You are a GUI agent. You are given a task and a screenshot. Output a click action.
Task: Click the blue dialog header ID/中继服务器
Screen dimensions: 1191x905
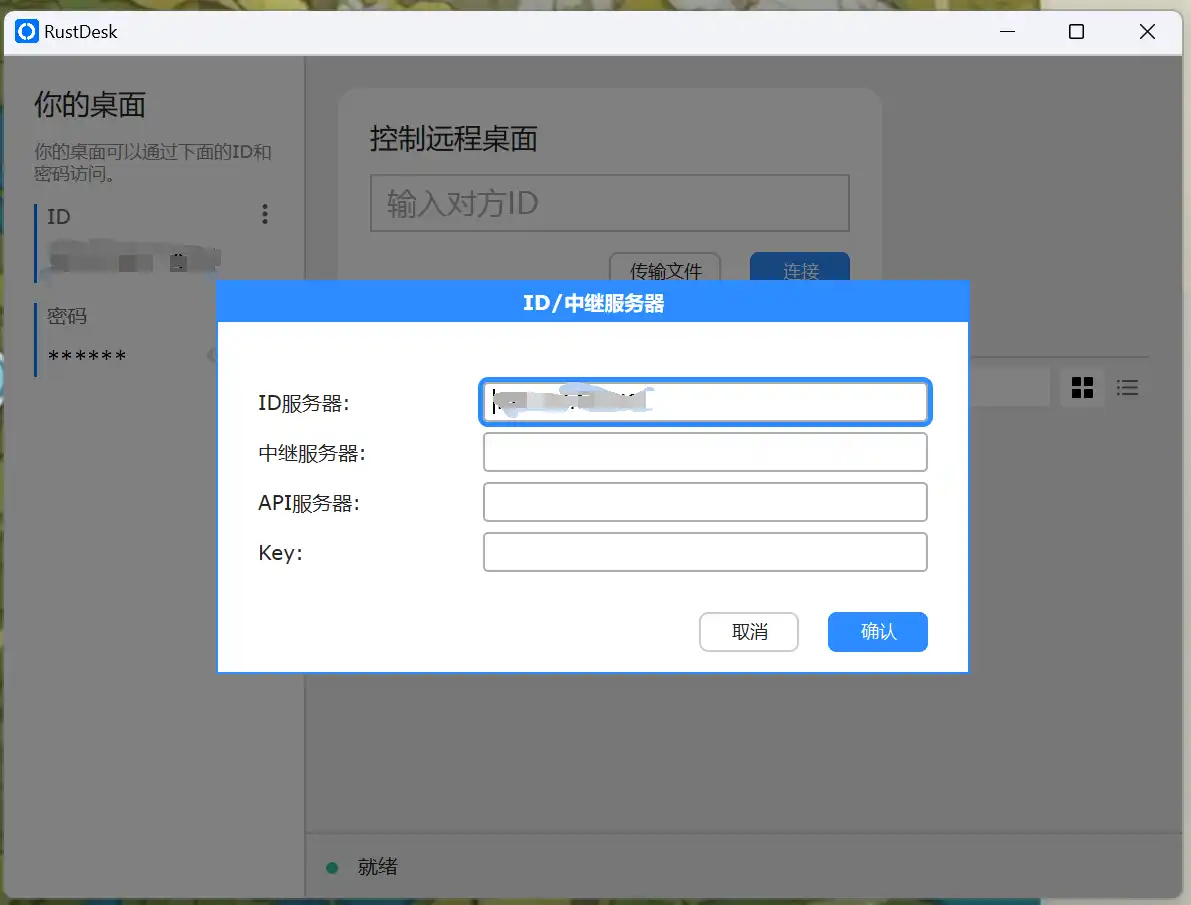coord(592,301)
